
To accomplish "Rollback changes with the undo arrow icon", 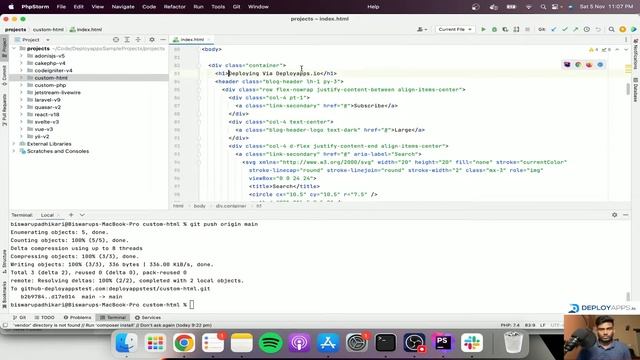I will [x=598, y=29].
